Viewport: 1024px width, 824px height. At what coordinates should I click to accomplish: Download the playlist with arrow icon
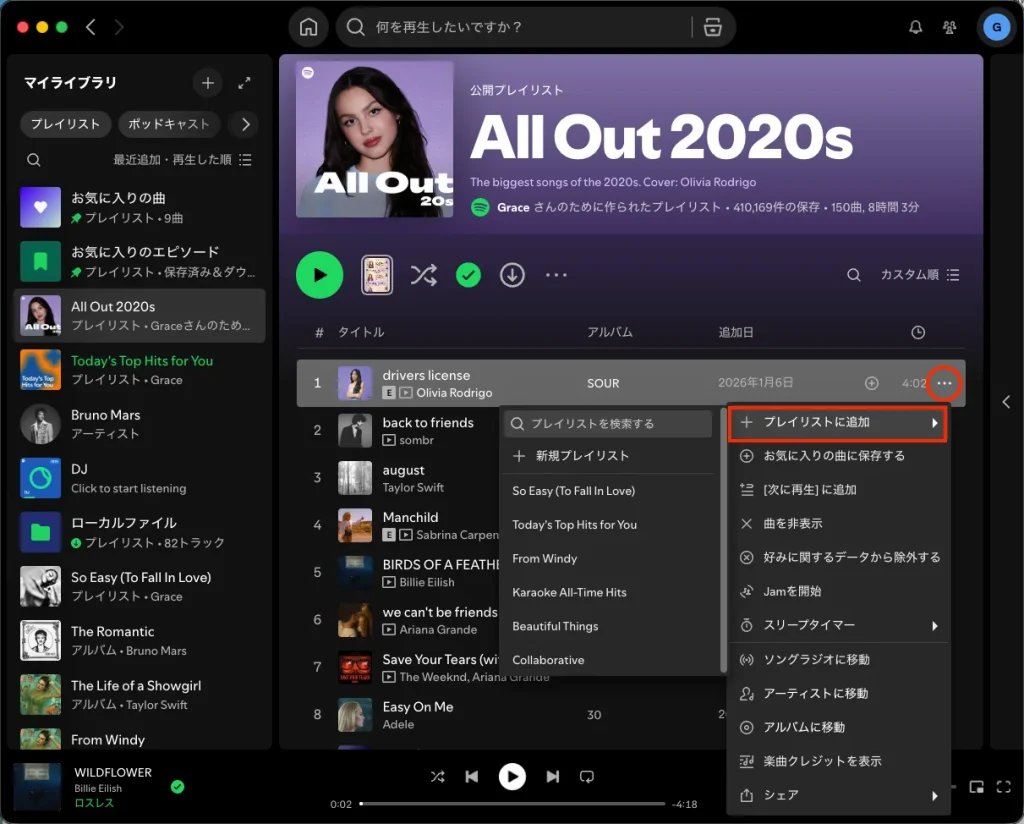(512, 275)
